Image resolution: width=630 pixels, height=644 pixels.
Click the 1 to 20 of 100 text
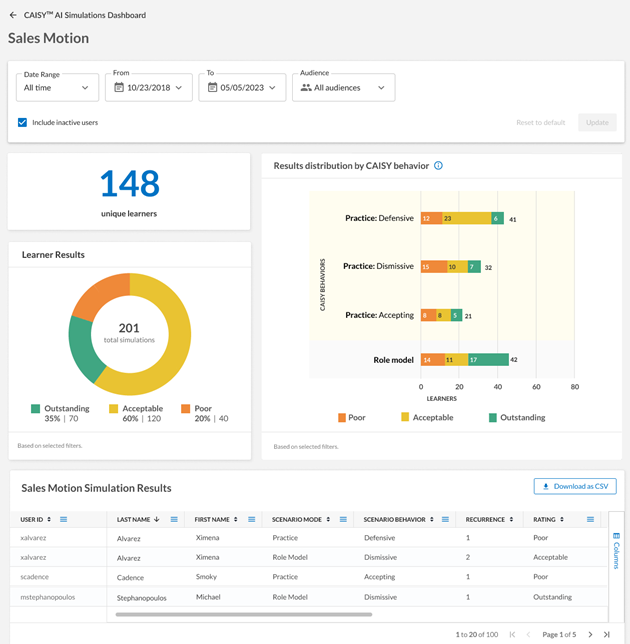pyautogui.click(x=477, y=635)
